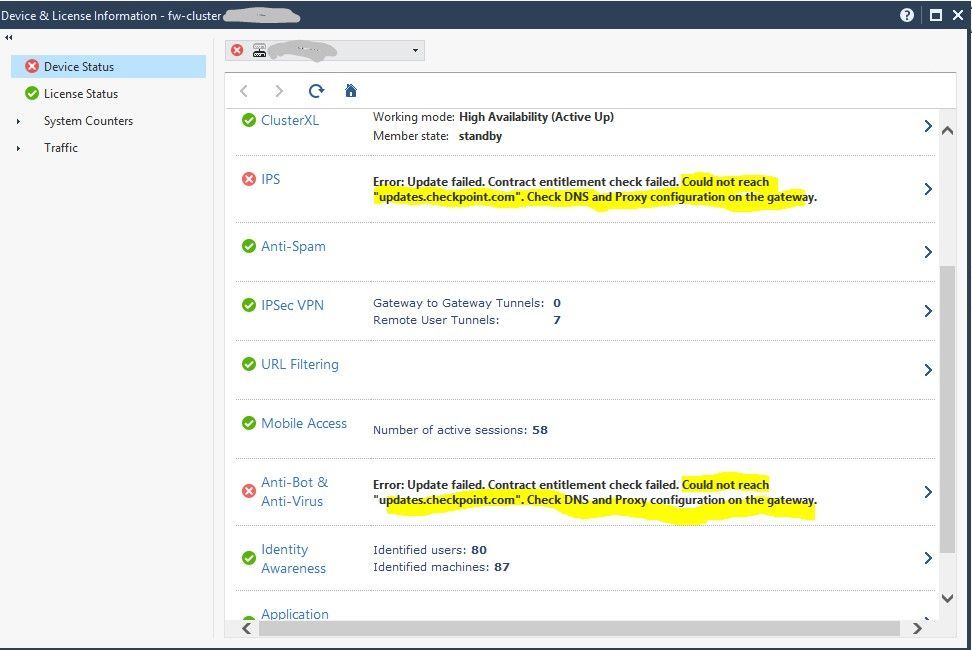The image size is (972, 650).
Task: Expand the Traffic tree node
Action: pos(18,148)
